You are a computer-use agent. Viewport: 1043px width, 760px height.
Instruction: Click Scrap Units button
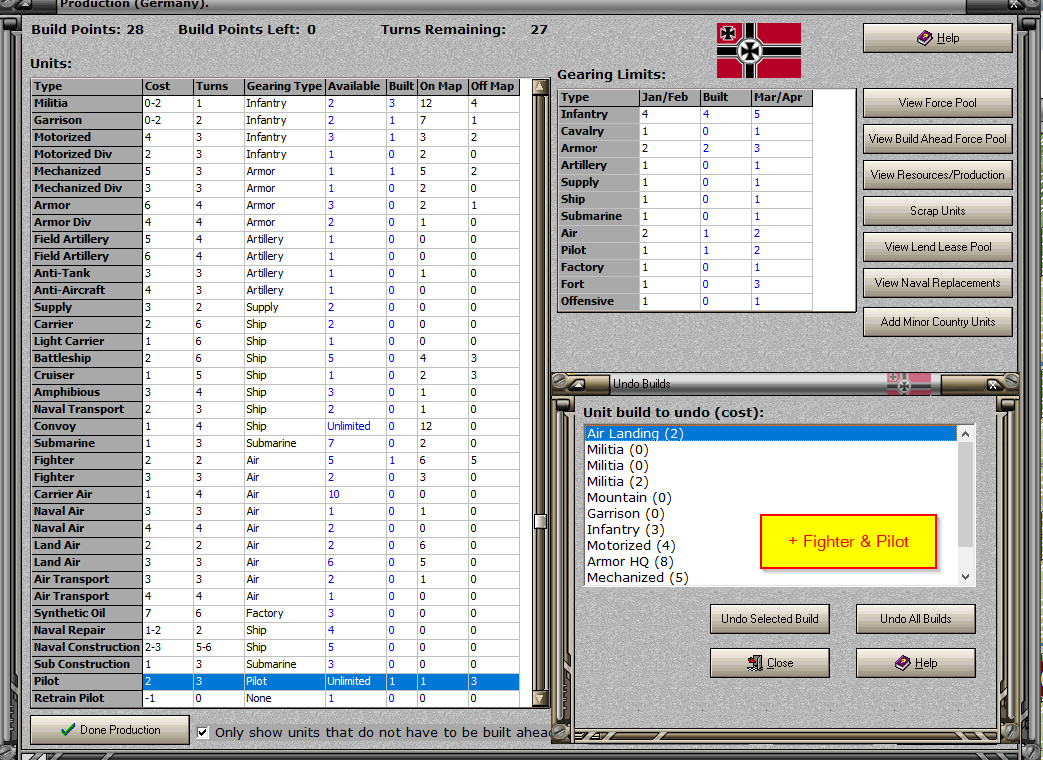click(x=938, y=211)
